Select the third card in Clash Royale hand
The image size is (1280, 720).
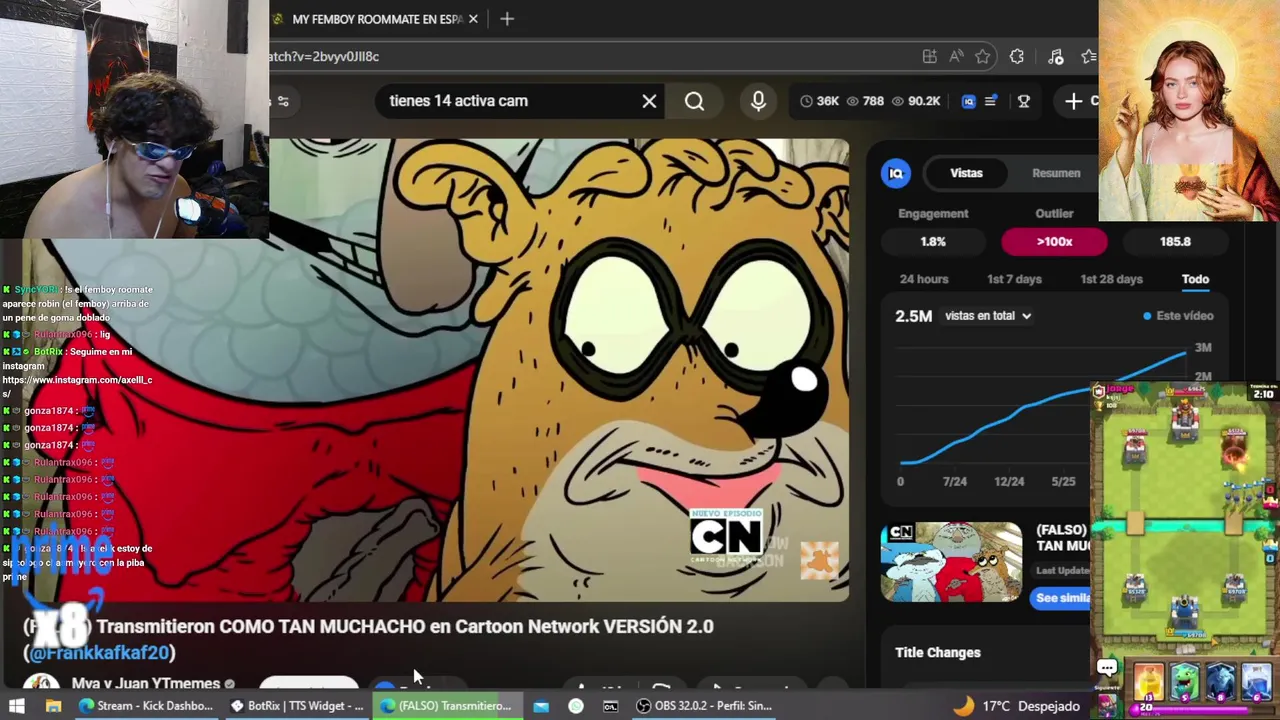point(1220,682)
